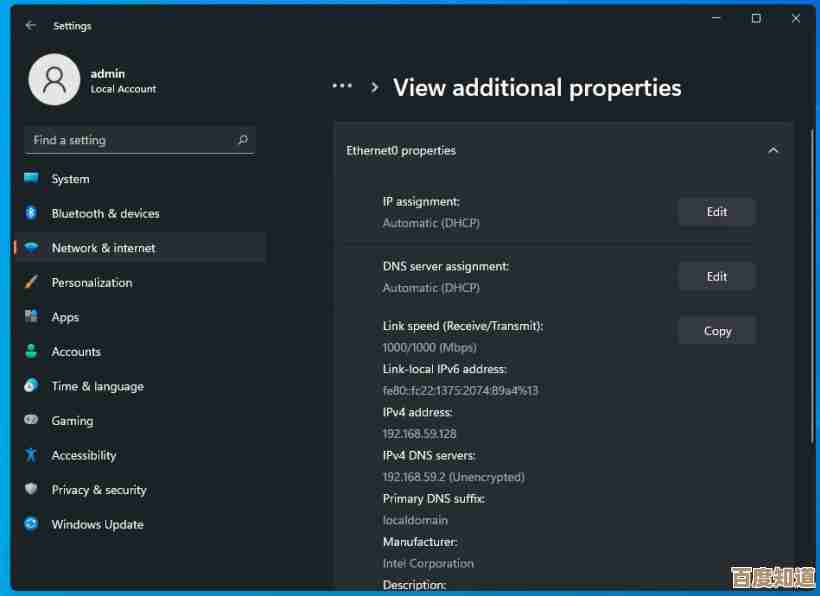Expand the breadcrumb ellipsis menu

(342, 87)
